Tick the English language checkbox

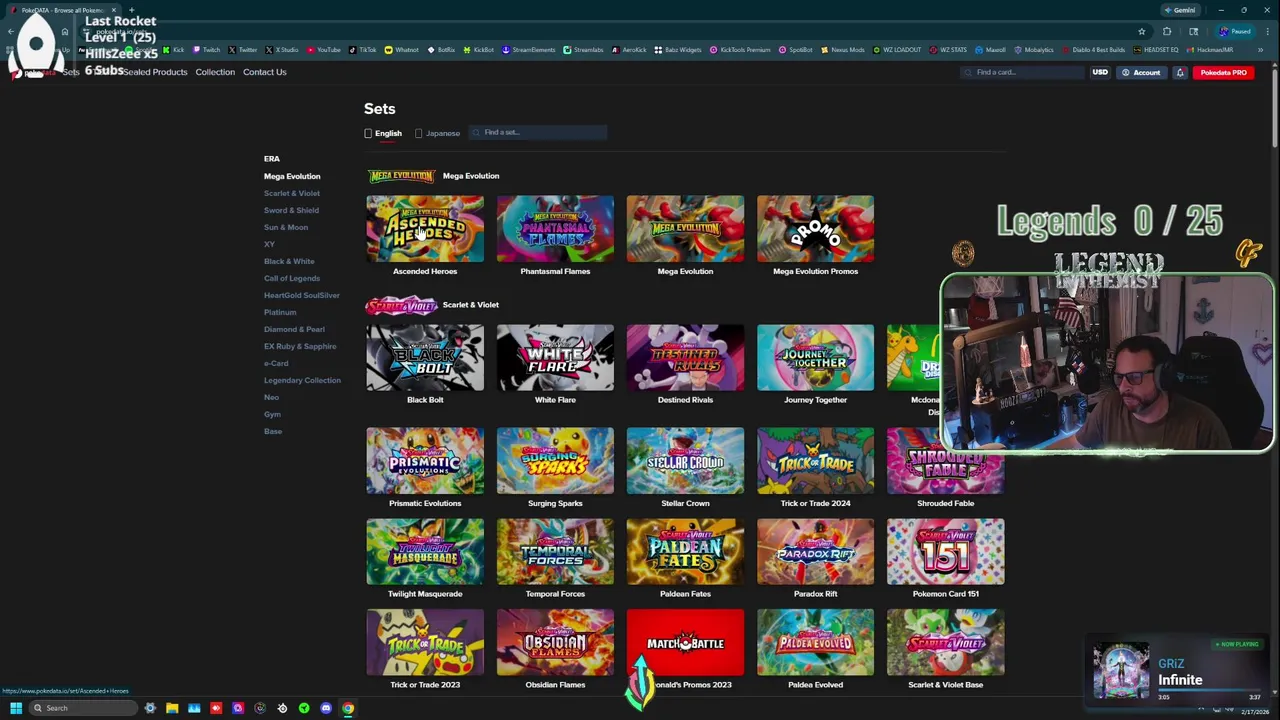point(368,133)
